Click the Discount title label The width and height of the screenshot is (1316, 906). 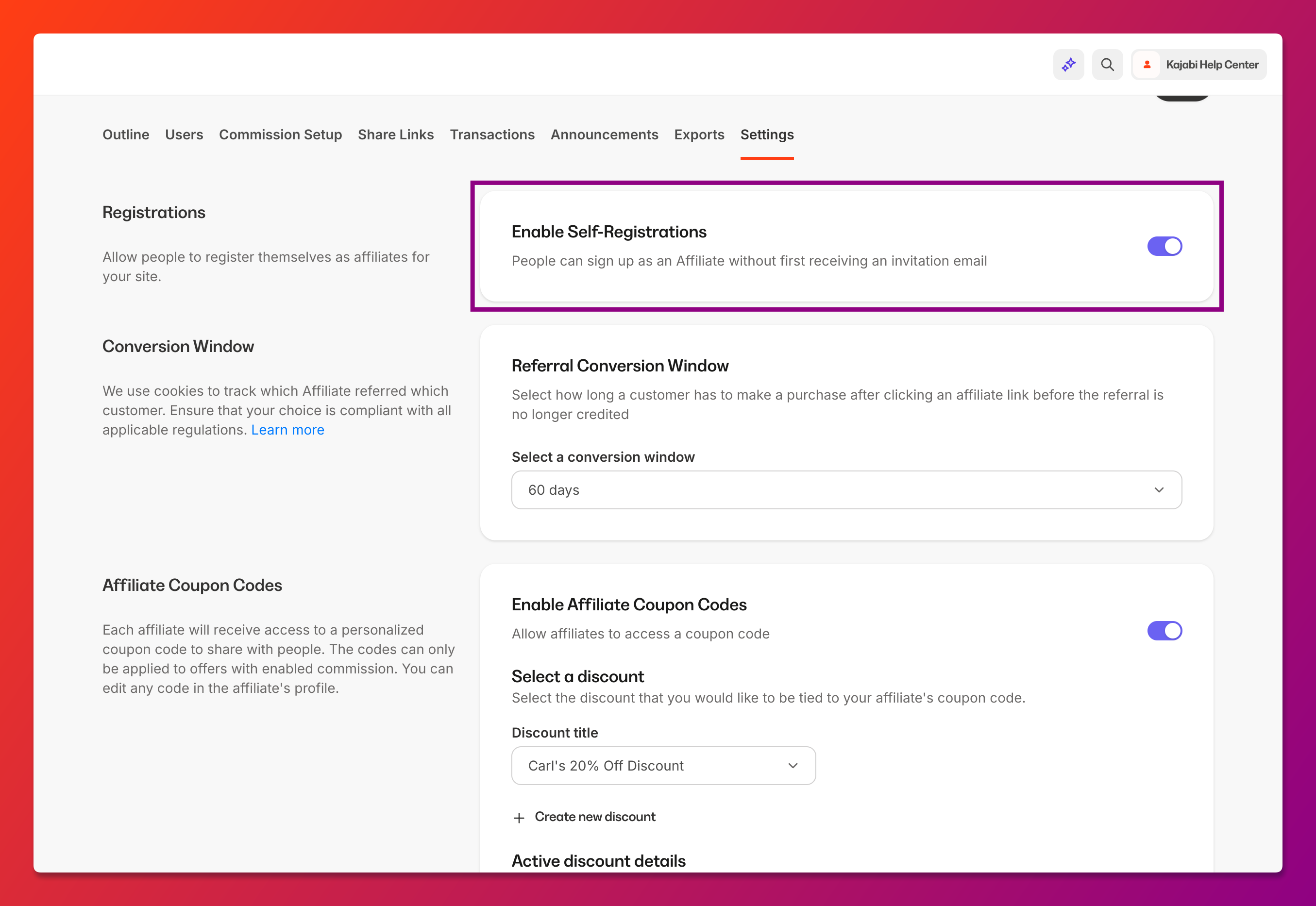click(x=555, y=733)
